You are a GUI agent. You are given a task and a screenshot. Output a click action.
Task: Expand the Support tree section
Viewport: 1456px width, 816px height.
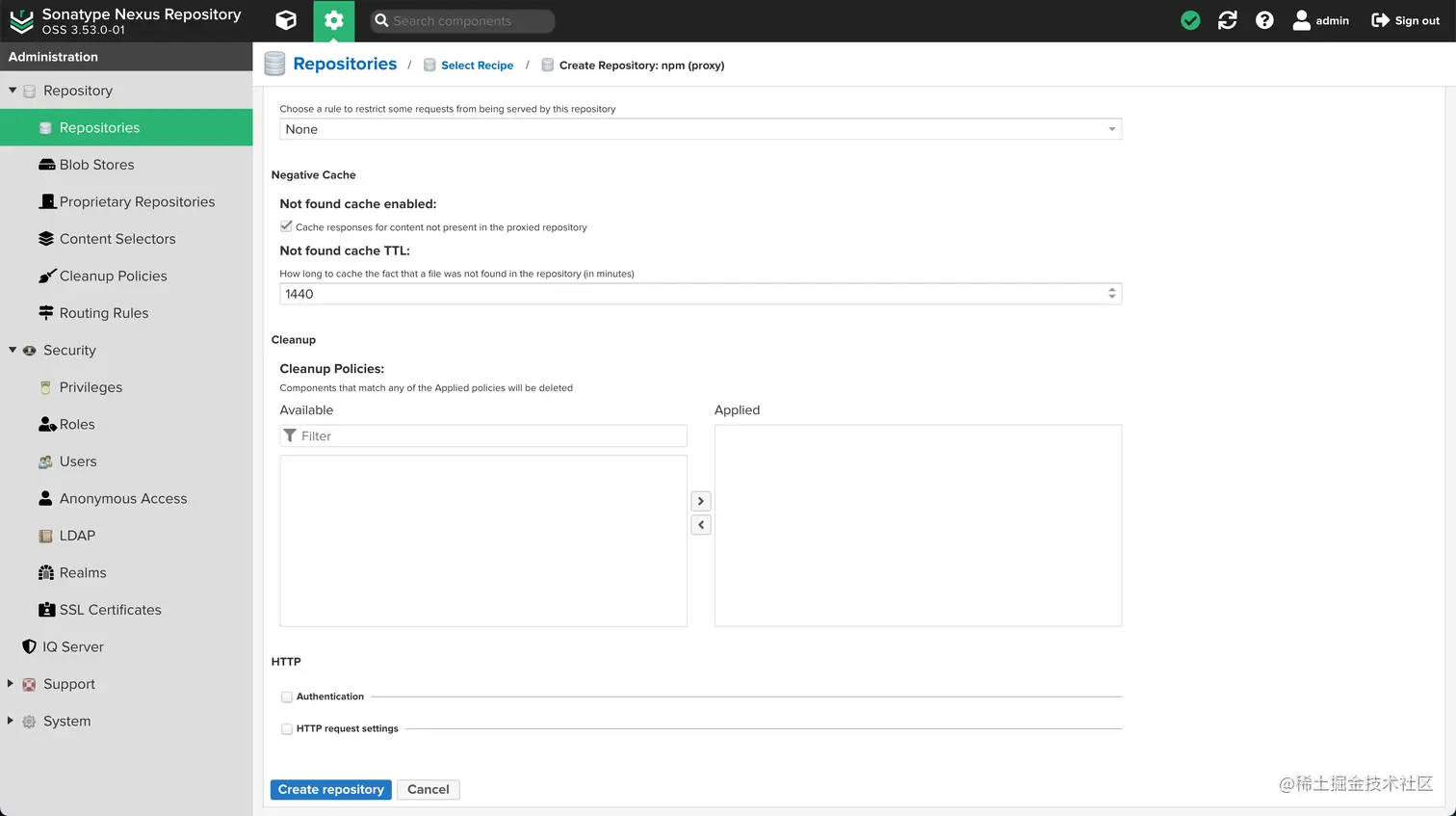click(11, 684)
